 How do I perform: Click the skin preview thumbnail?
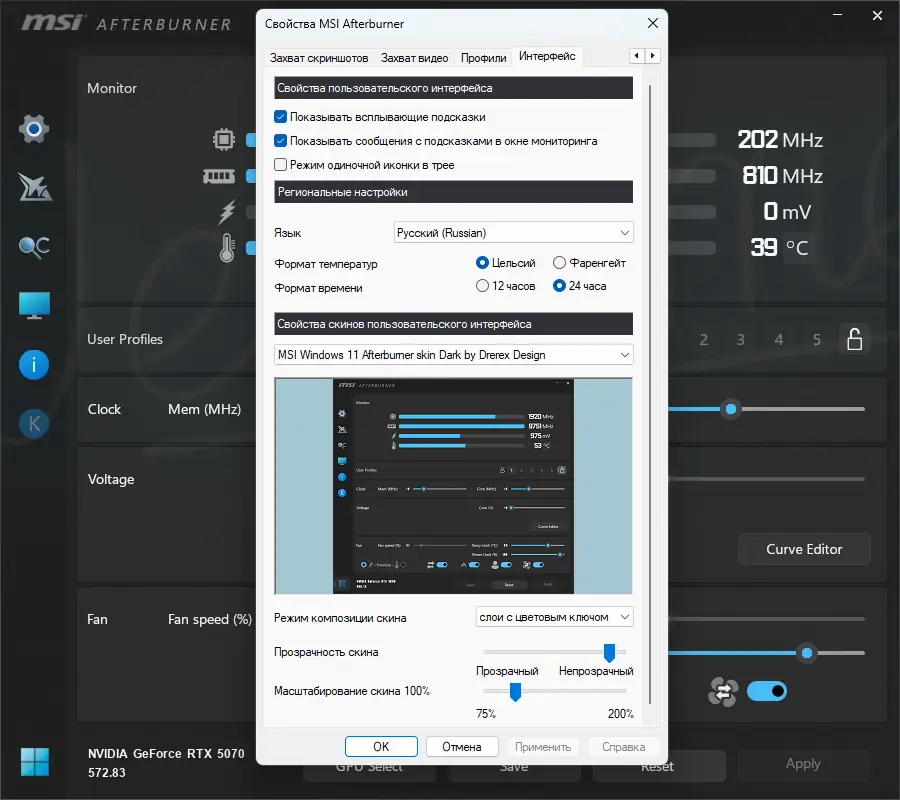[x=453, y=486]
